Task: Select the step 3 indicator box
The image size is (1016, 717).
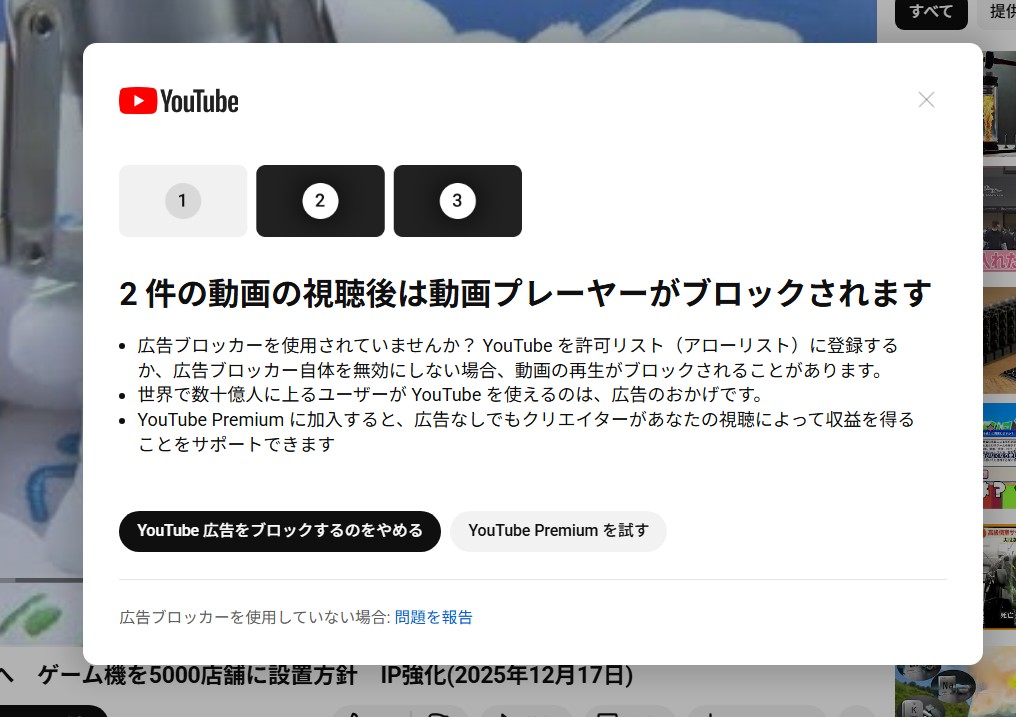Action: tap(457, 201)
